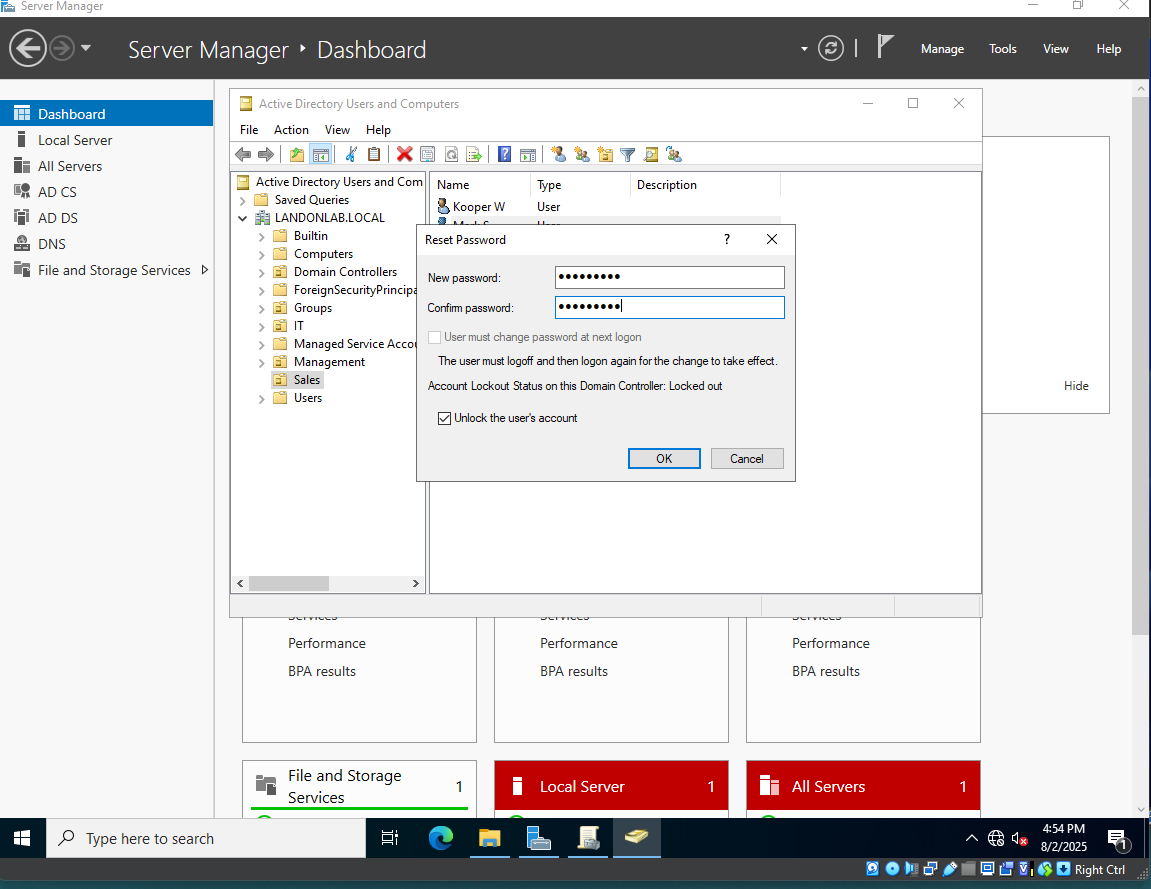Expand the Computers container
The height and width of the screenshot is (889, 1151).
(261, 255)
